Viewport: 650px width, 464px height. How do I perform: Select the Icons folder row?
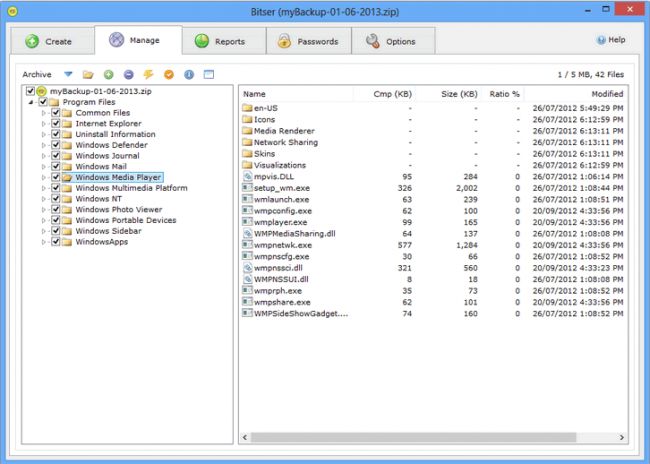click(433, 119)
